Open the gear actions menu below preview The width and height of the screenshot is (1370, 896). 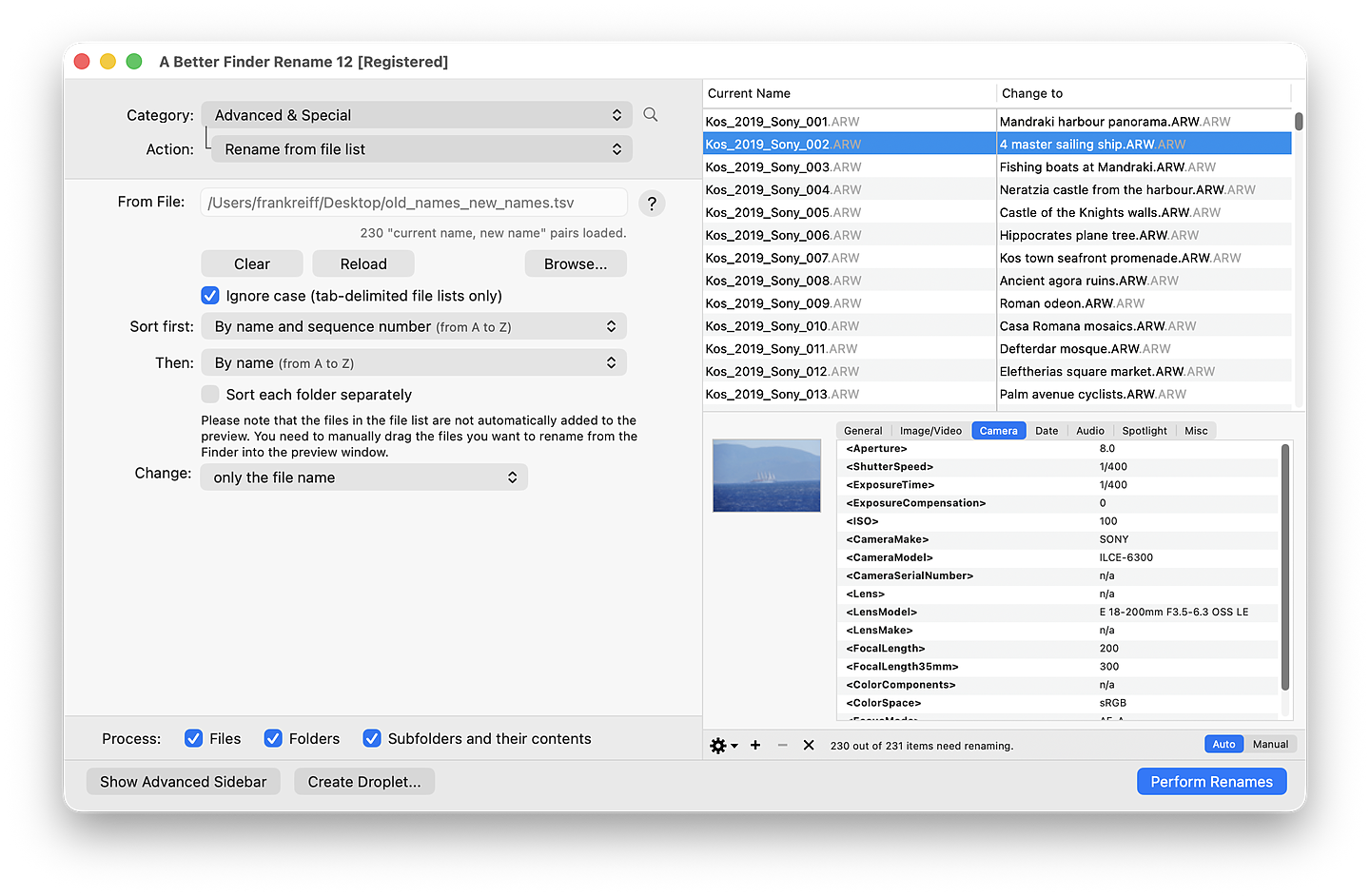pyautogui.click(x=724, y=746)
